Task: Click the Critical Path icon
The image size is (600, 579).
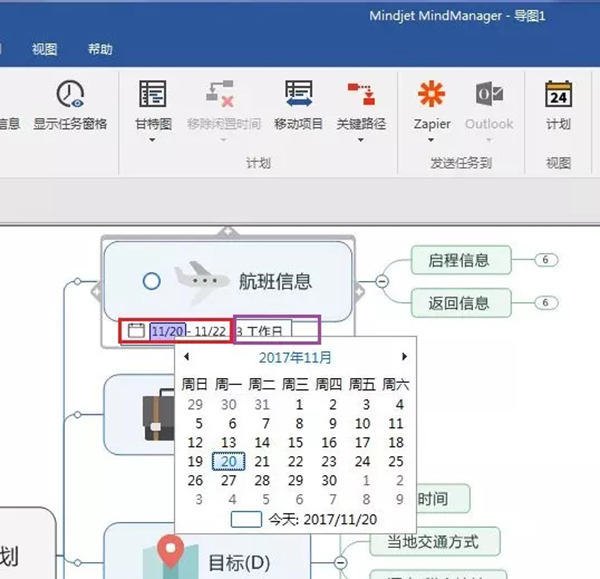Action: [x=361, y=93]
